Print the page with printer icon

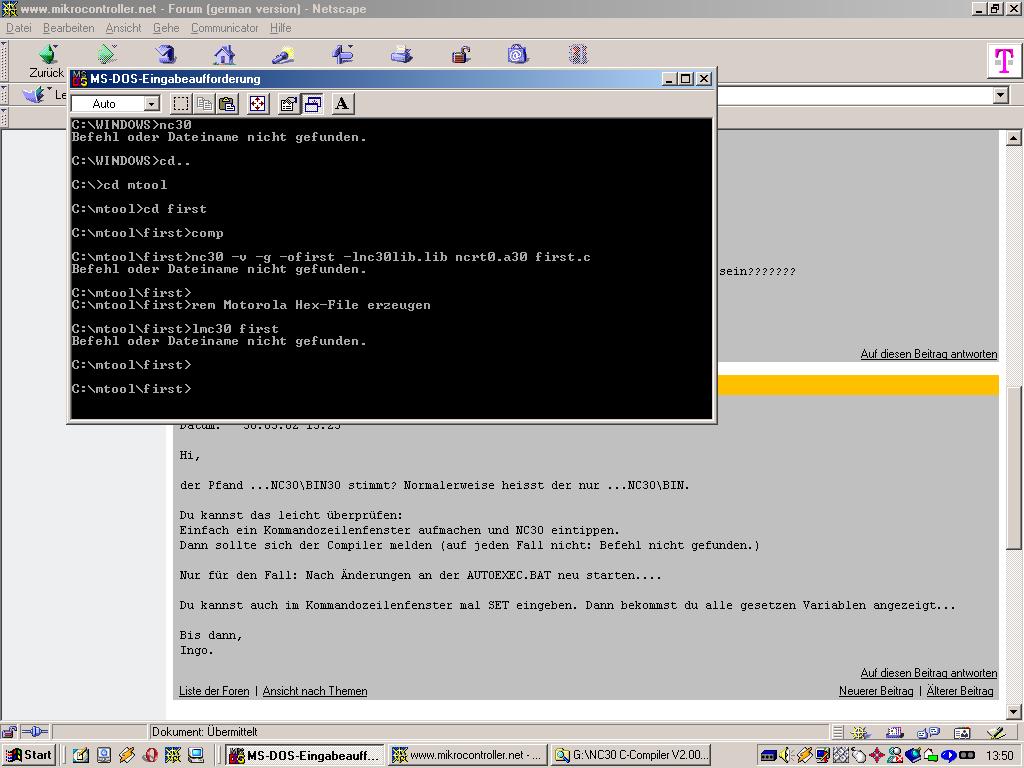point(402,54)
